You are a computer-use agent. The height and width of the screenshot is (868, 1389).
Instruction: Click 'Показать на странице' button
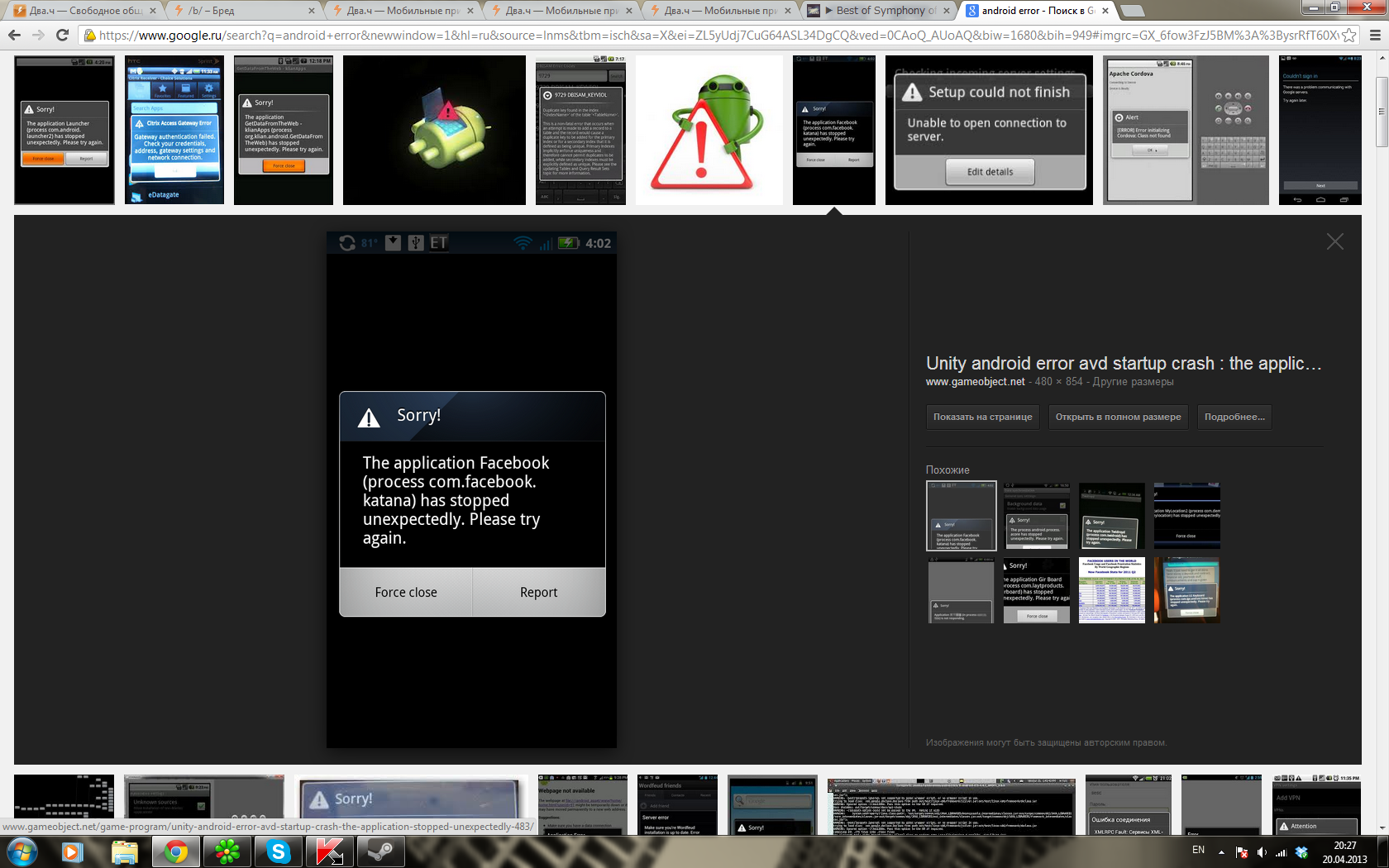[x=982, y=417]
